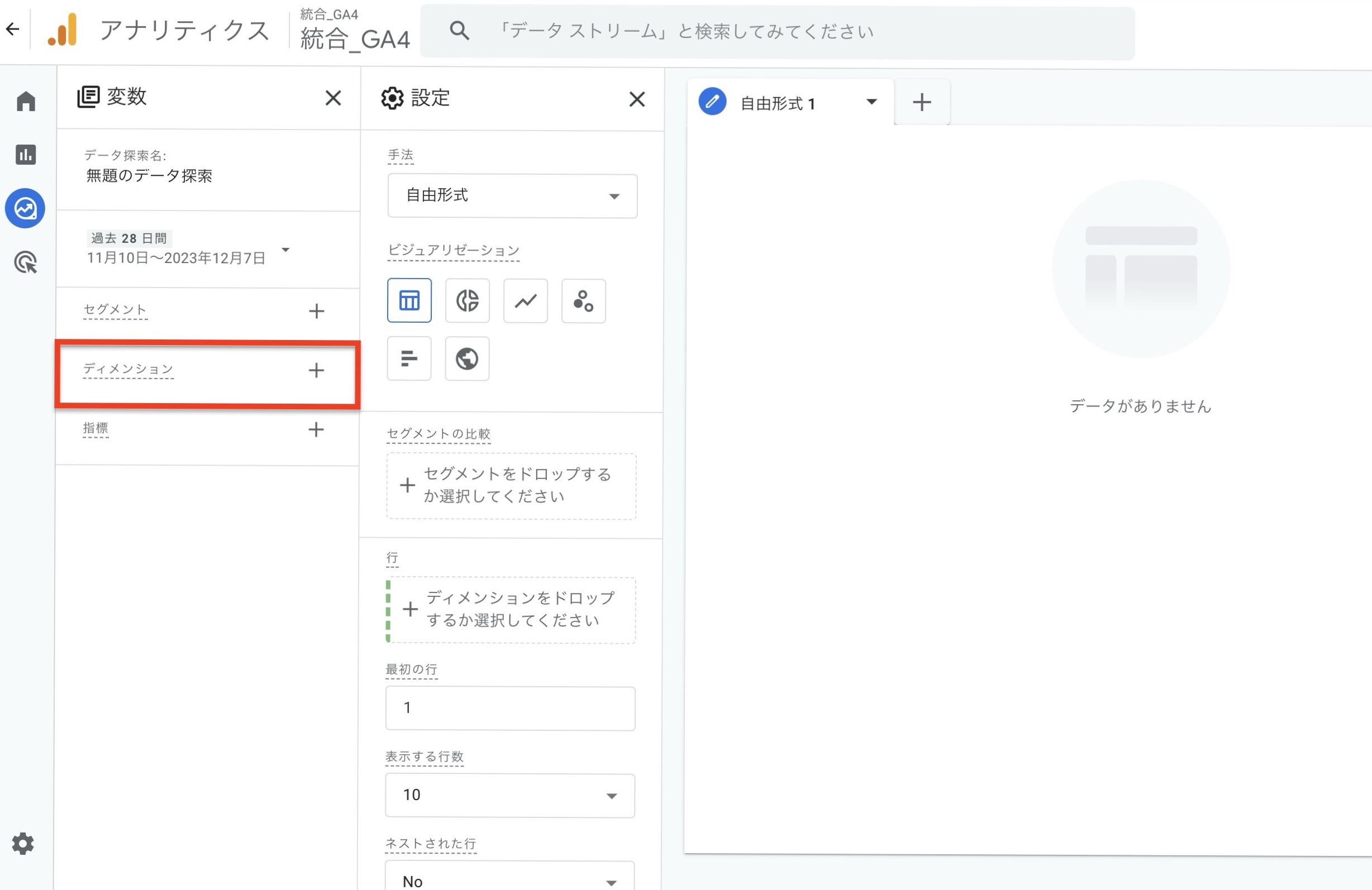Select the donut chart visualization
Screen dimensions: 1372x890
[x=467, y=300]
